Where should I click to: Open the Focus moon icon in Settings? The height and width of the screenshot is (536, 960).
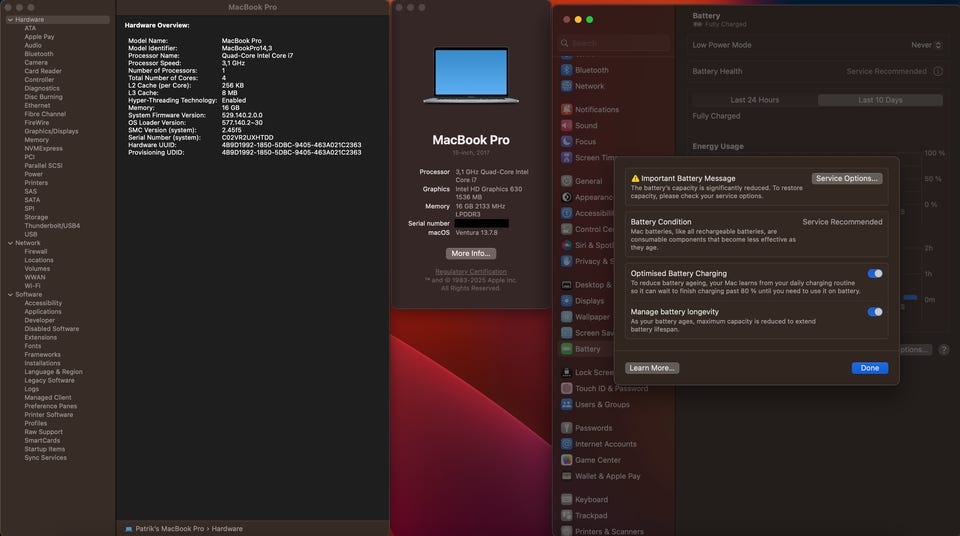coord(566,142)
